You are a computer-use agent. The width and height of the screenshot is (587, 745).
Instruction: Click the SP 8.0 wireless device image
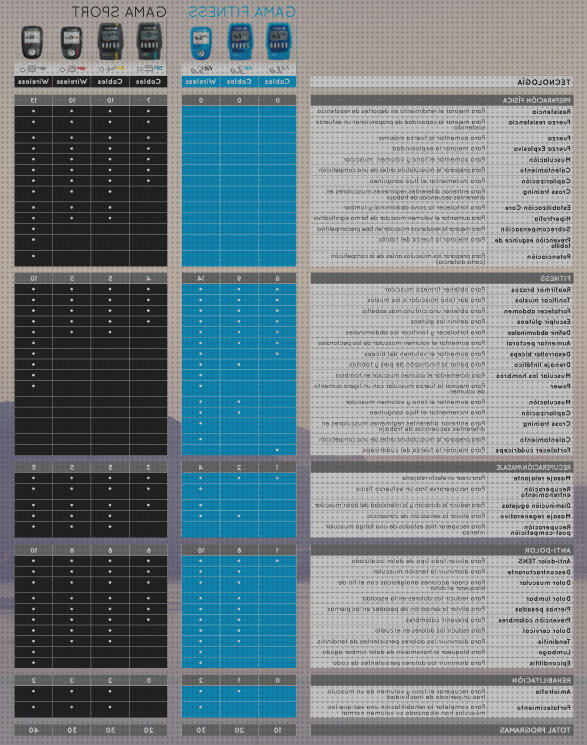33,42
